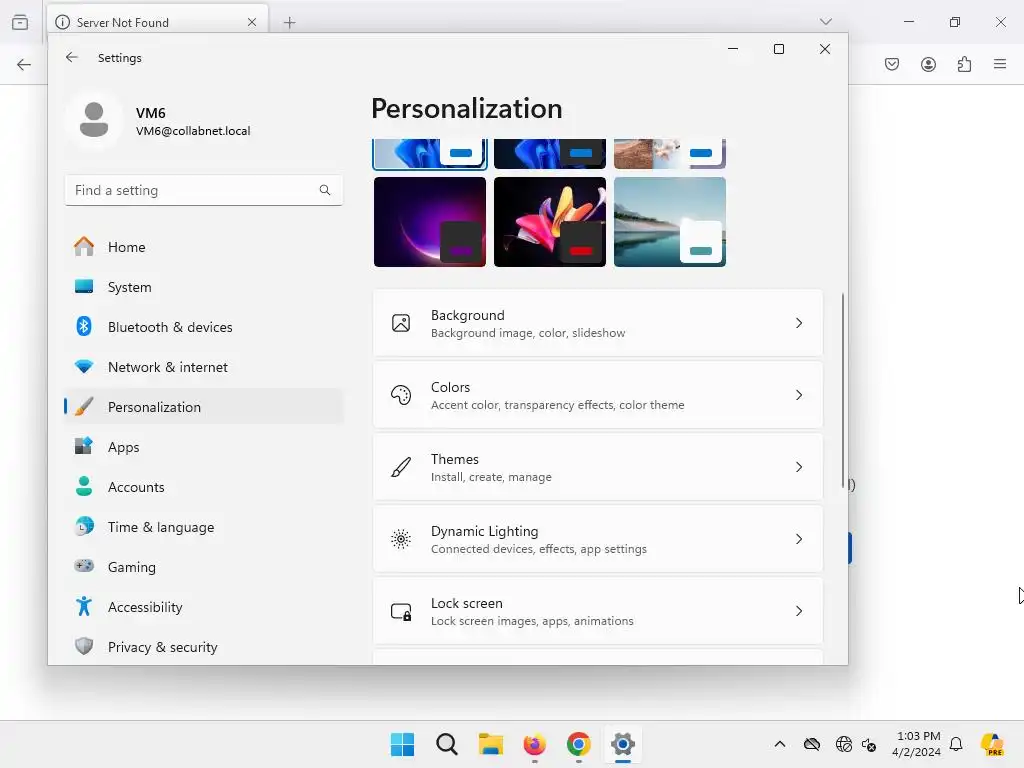Click the Find a setting search box

point(204,190)
